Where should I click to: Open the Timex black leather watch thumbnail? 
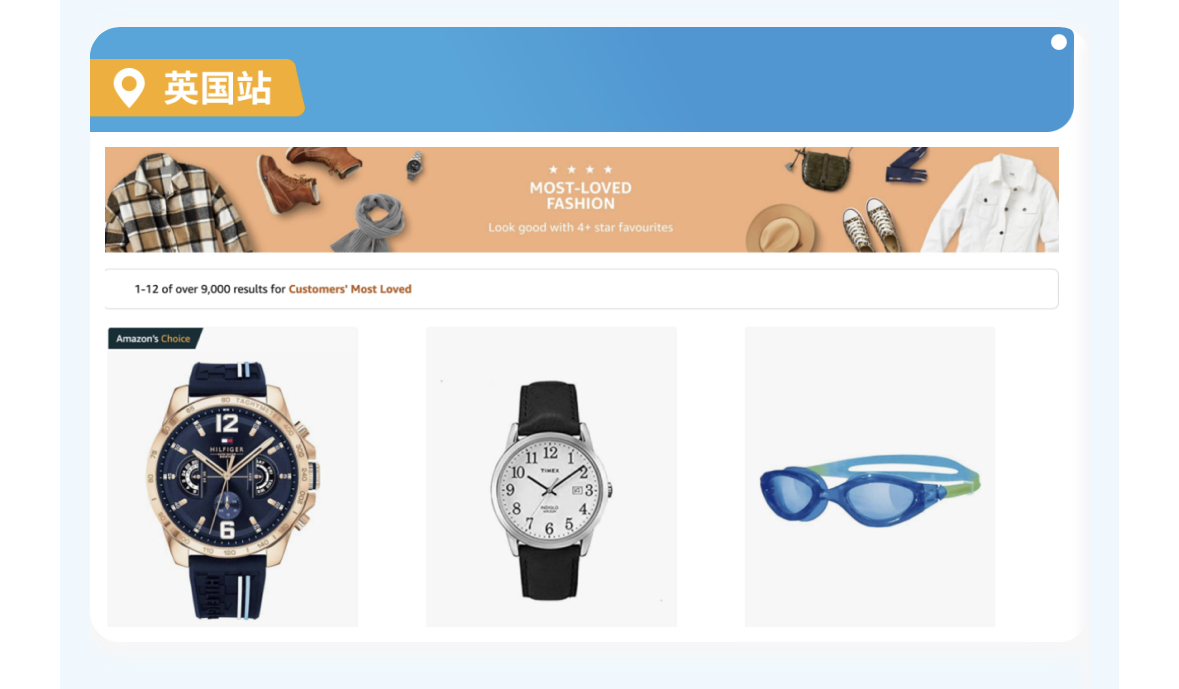[551, 477]
